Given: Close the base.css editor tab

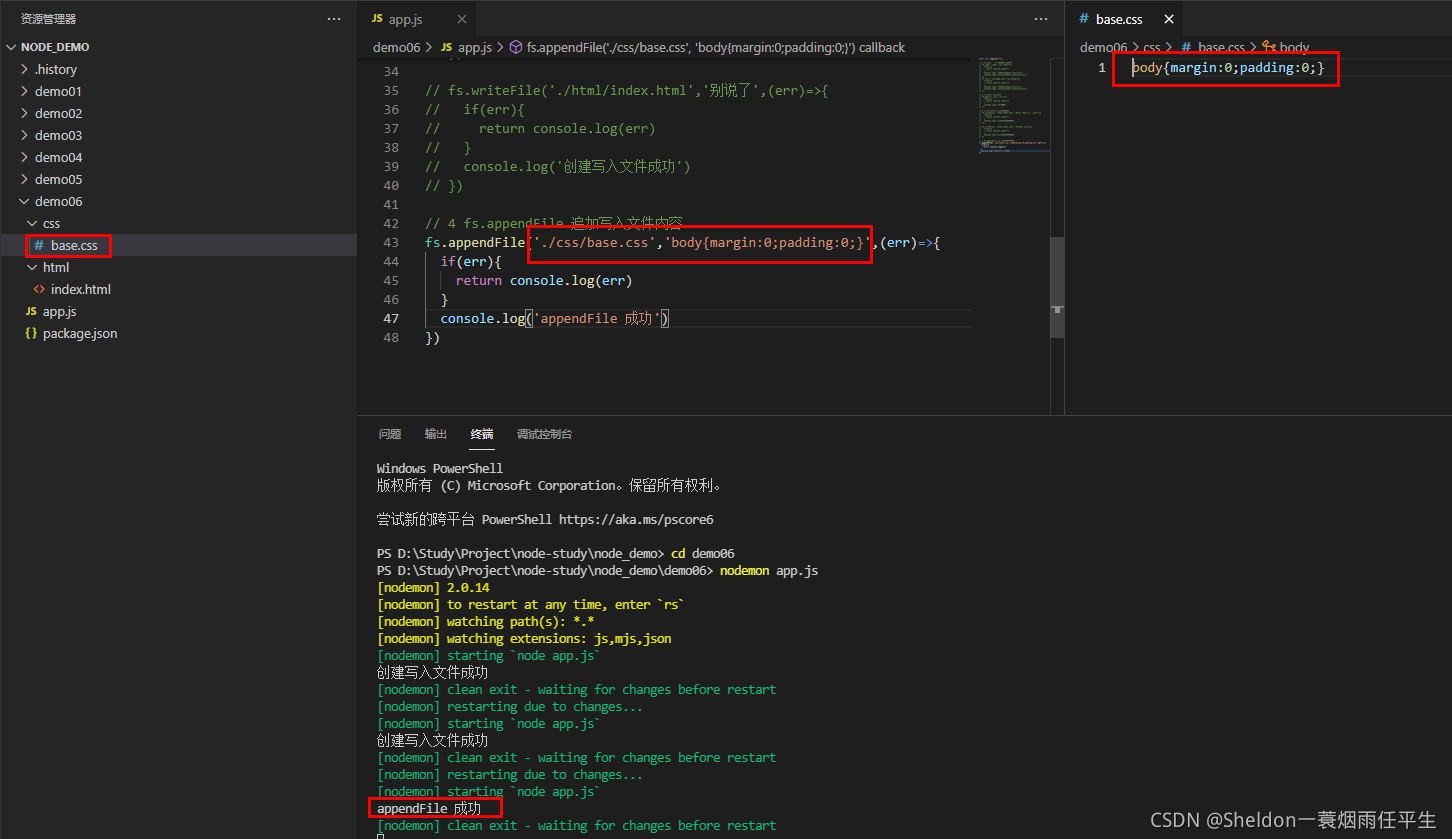Looking at the screenshot, I should pyautogui.click(x=1169, y=19).
